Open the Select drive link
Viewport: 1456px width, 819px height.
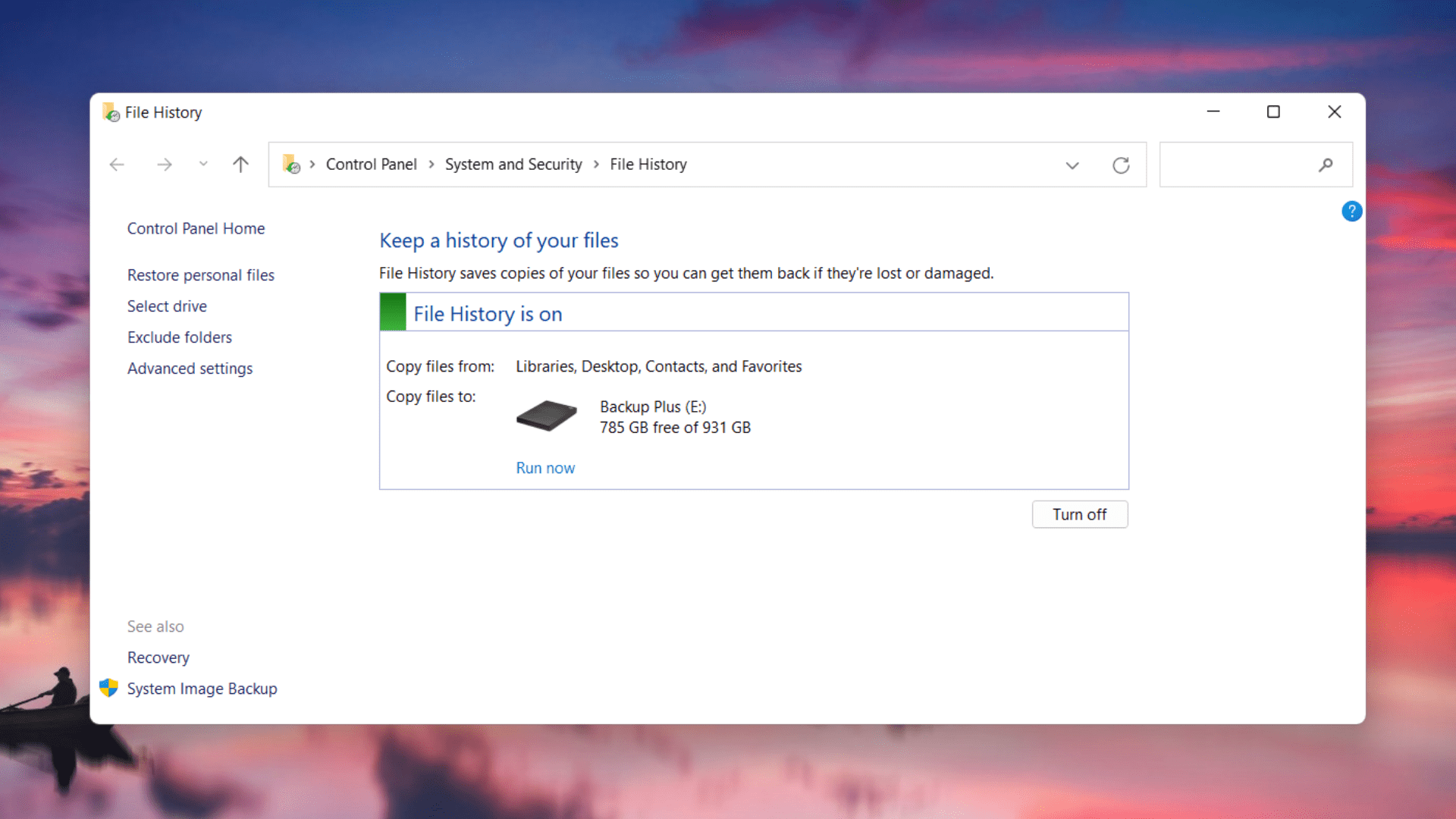tap(167, 306)
